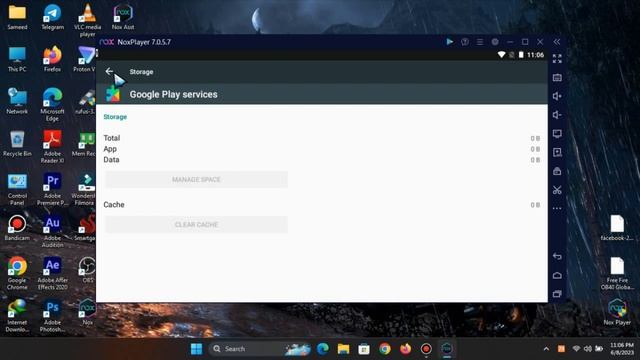This screenshot has width=640, height=360.
Task: Select the Adobe Audition desktop shortcut
Action: [53, 231]
